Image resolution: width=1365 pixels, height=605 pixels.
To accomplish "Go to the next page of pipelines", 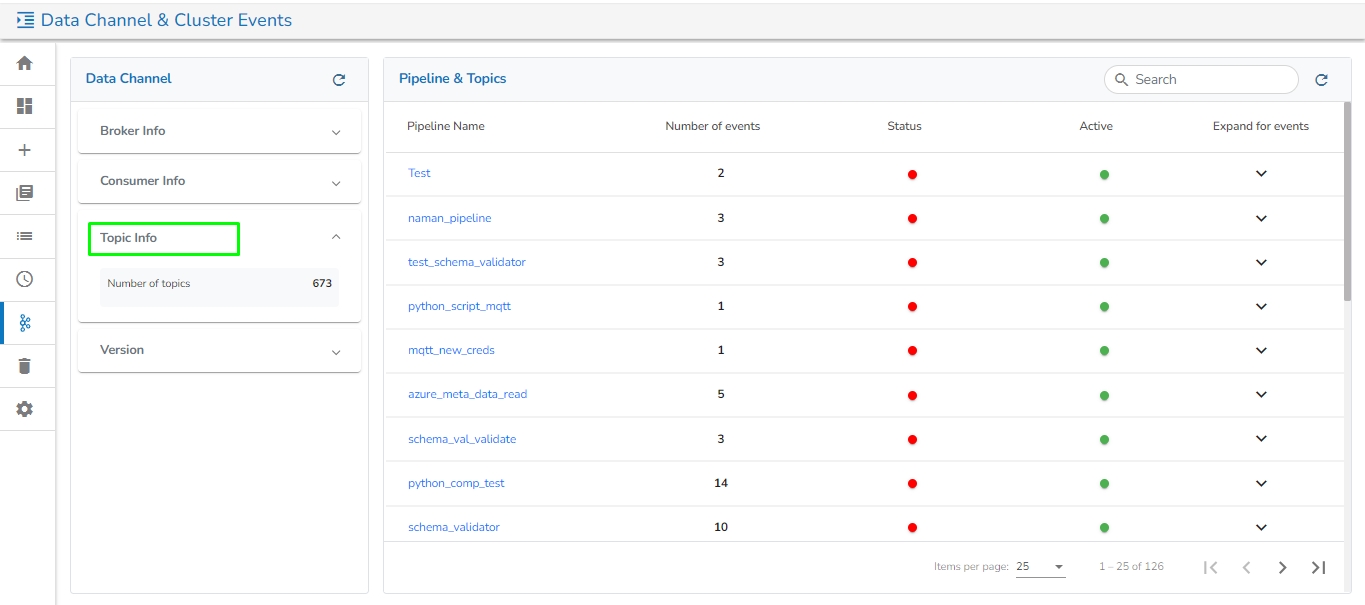I will [x=1282, y=567].
